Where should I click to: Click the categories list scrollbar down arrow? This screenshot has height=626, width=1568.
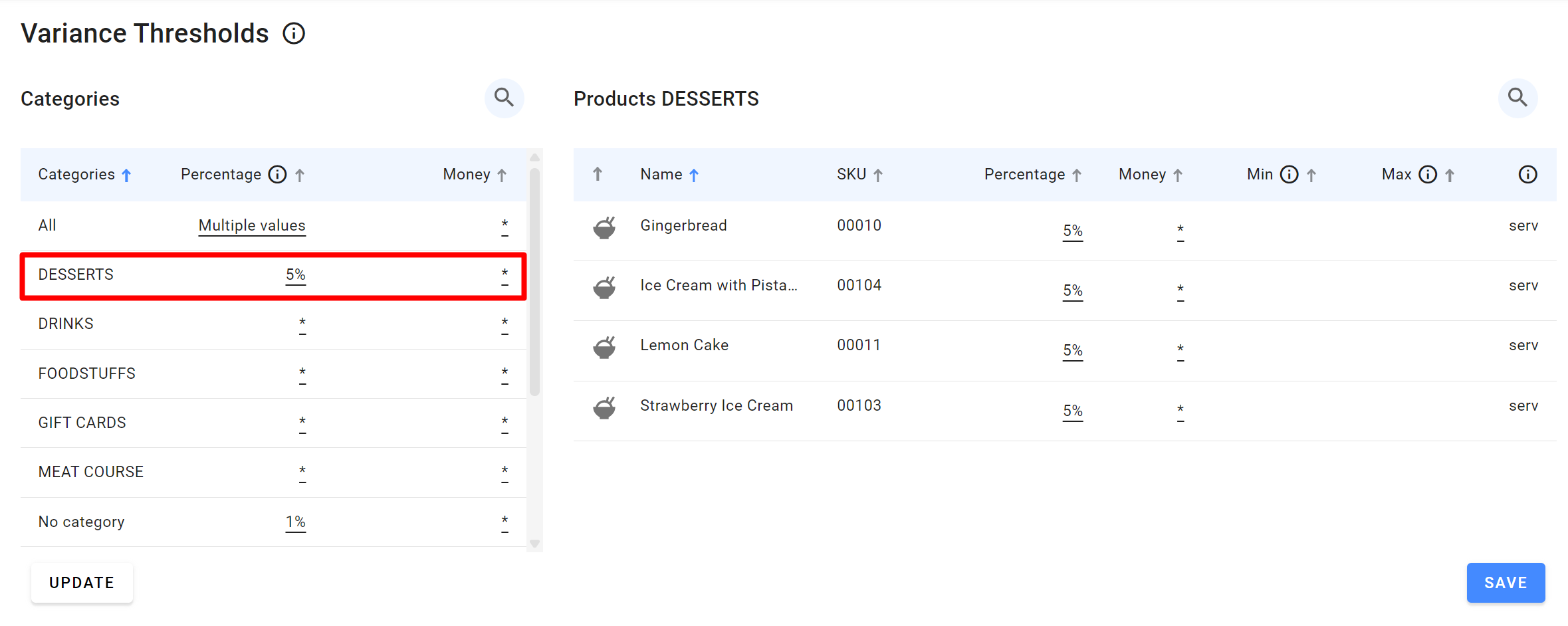coord(534,544)
